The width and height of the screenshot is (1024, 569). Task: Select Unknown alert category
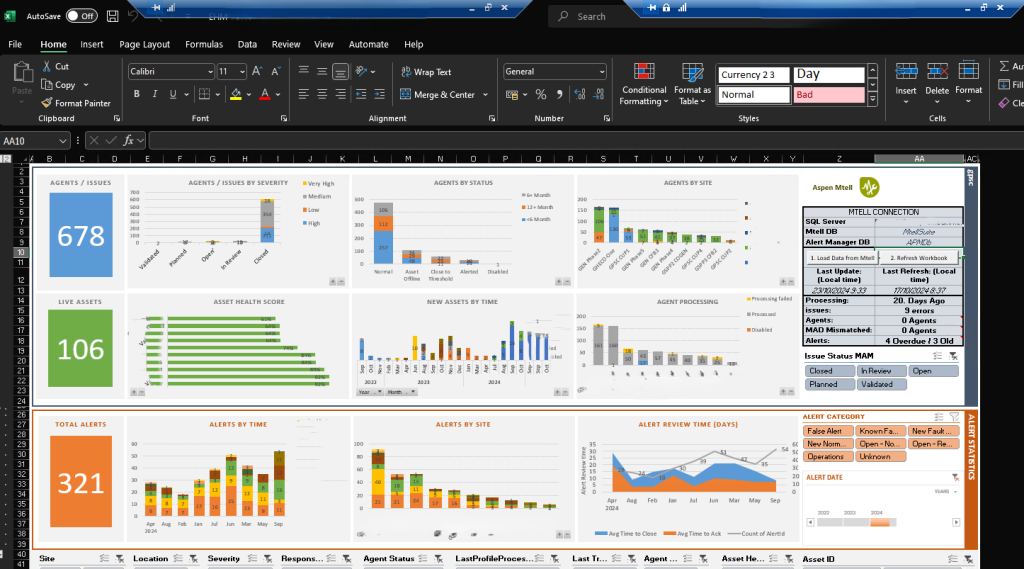tap(880, 457)
